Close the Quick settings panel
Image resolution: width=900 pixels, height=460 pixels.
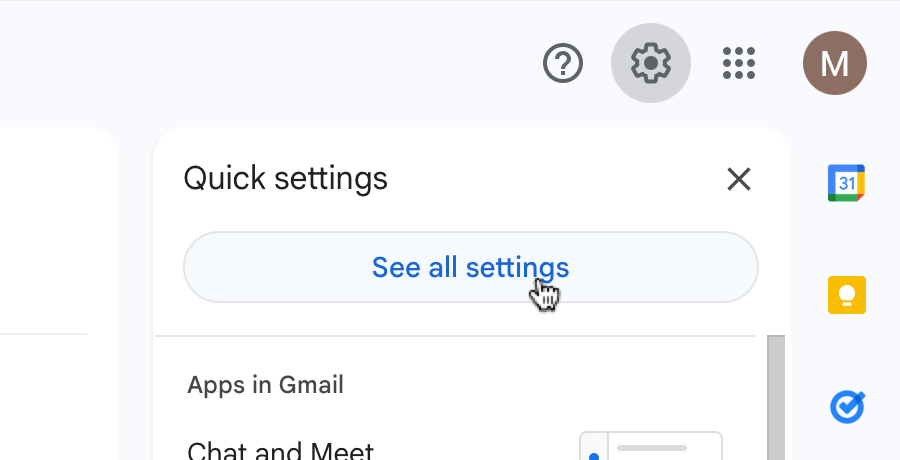tap(738, 180)
